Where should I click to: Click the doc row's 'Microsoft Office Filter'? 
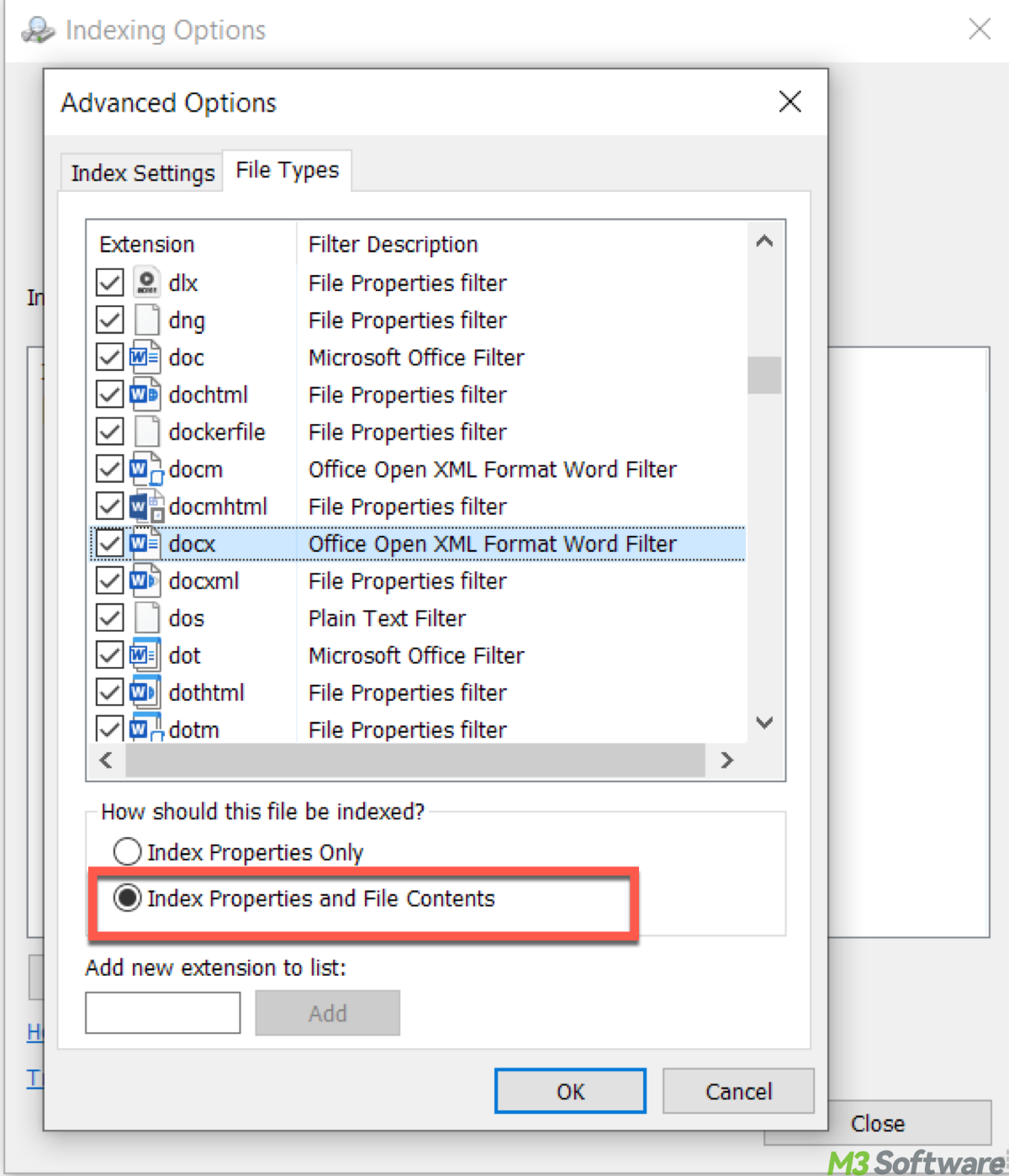pos(416,358)
